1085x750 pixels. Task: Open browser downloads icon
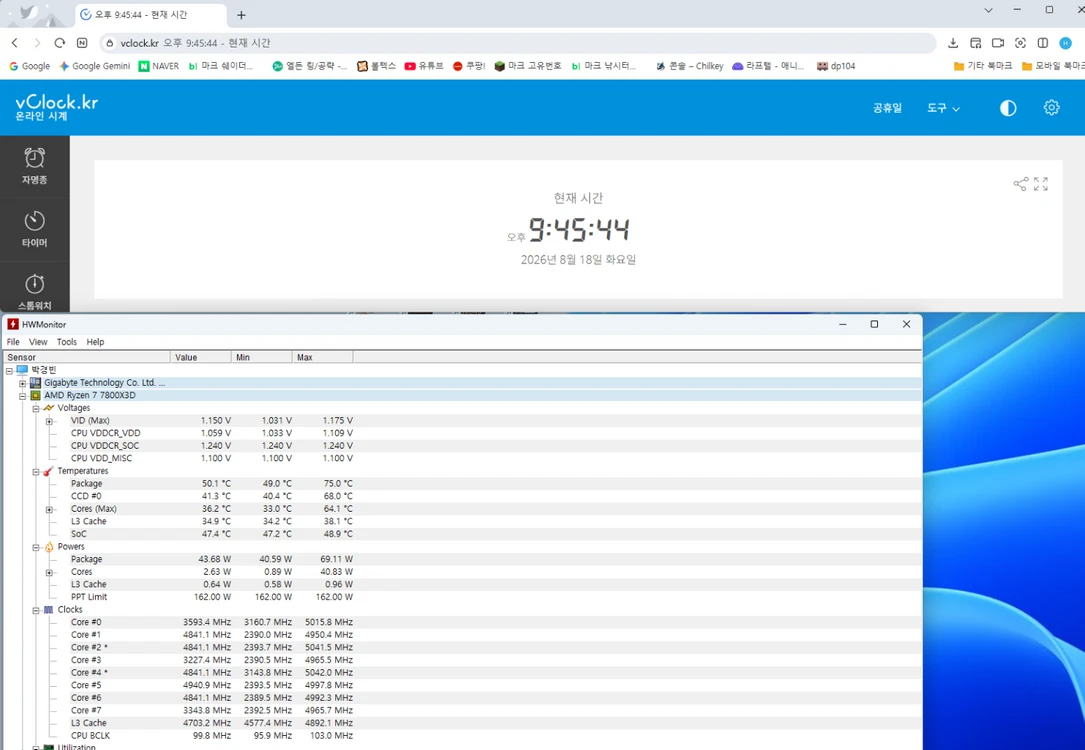[953, 43]
